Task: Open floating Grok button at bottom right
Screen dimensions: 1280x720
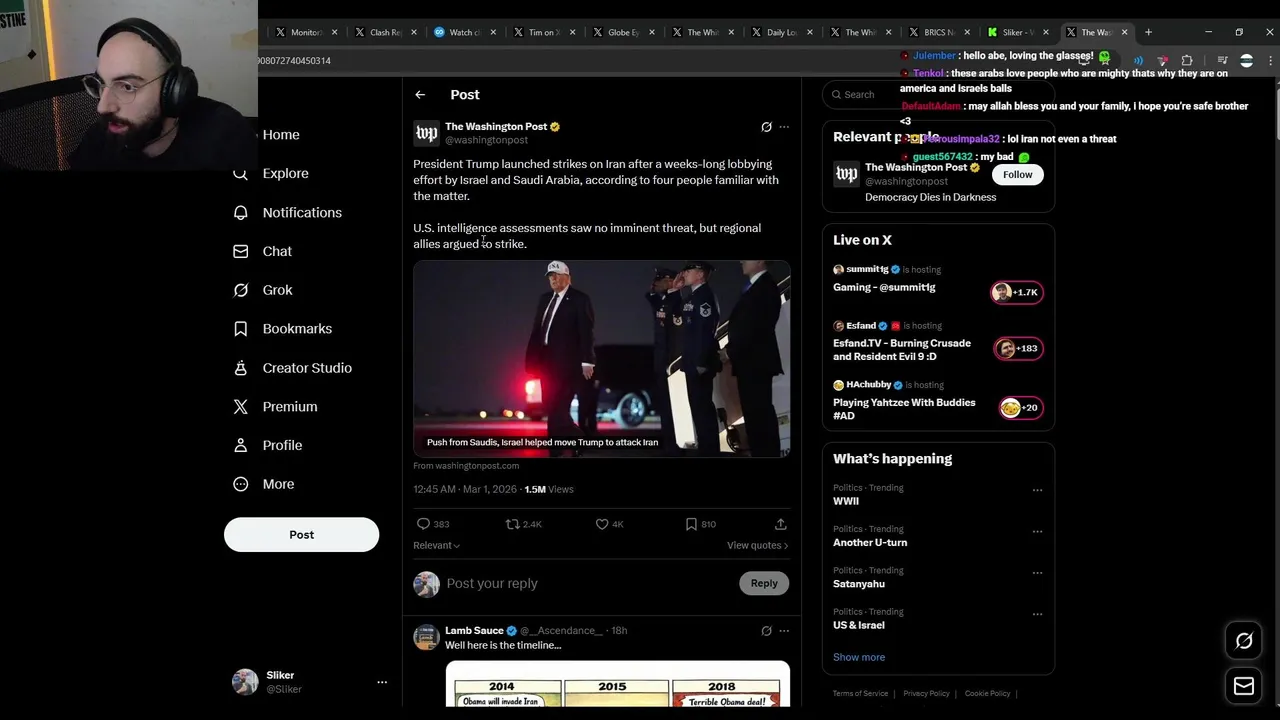Action: pyautogui.click(x=1244, y=641)
